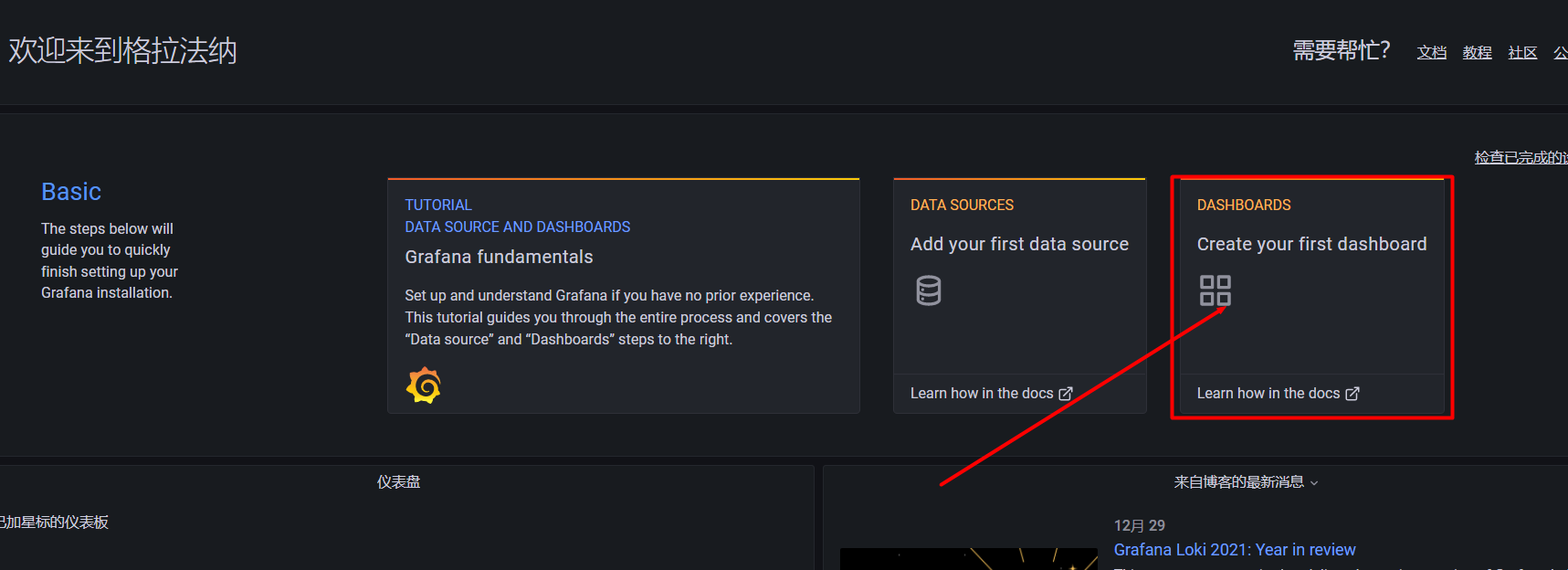Screen dimensions: 1568x570
Task: Select Create your first dashboard
Action: pos(1311,244)
